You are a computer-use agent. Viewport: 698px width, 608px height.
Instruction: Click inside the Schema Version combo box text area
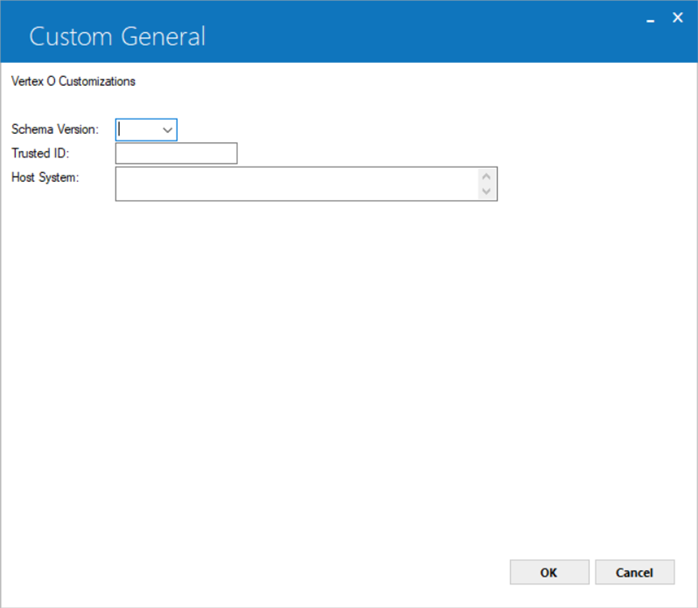138,130
